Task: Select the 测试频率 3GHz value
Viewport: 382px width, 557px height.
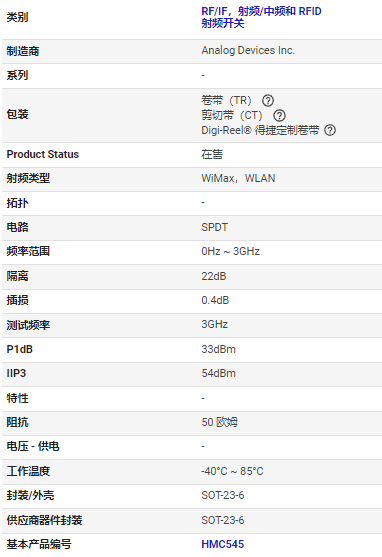Action: (x=215, y=325)
